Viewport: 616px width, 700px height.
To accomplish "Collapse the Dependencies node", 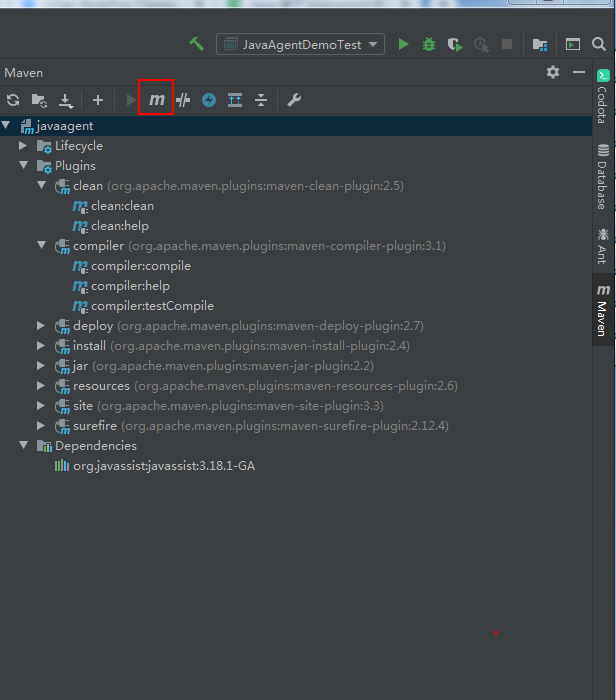I will pos(24,445).
